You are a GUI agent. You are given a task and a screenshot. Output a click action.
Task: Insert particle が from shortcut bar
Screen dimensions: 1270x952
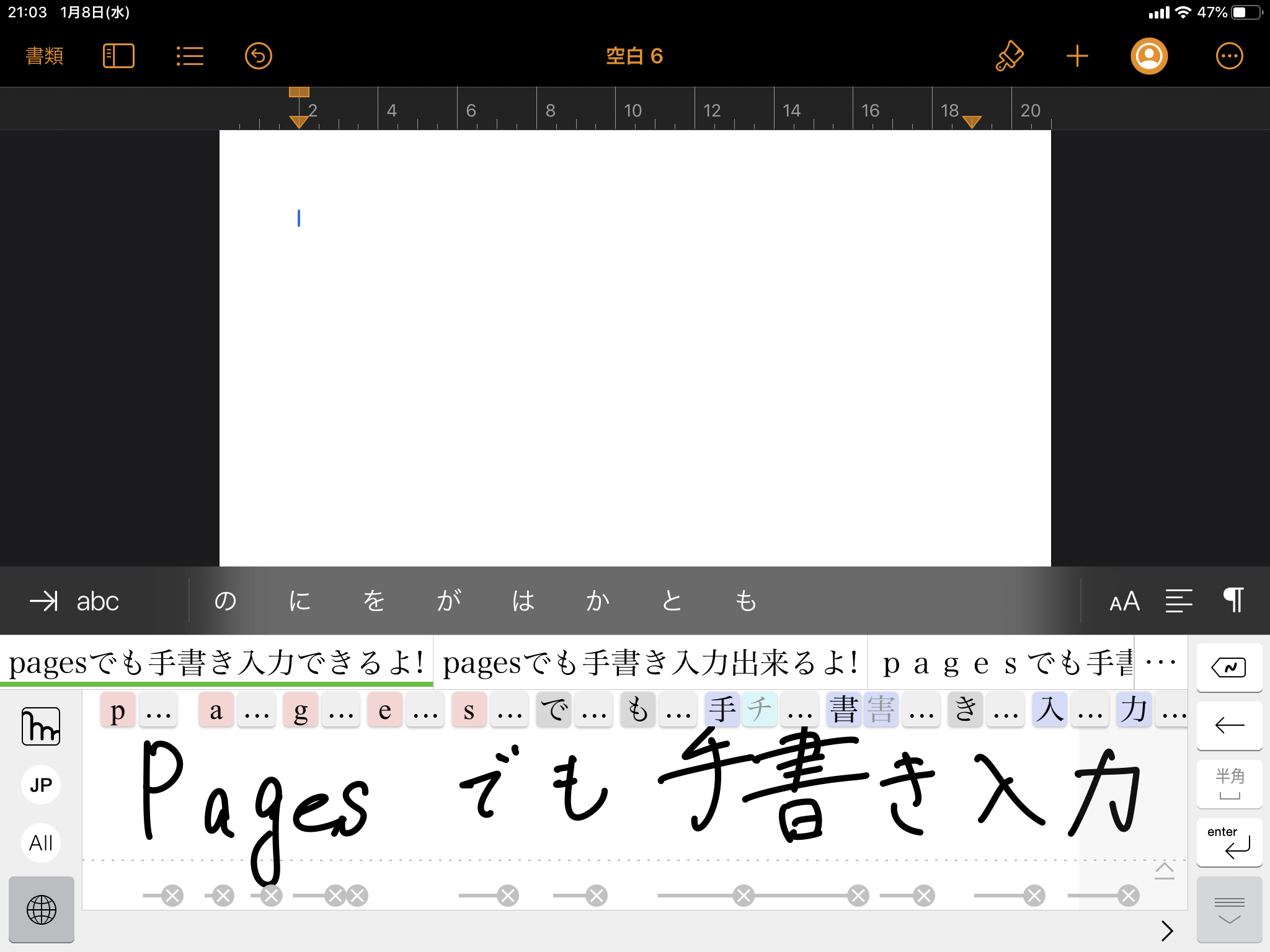pyautogui.click(x=449, y=601)
